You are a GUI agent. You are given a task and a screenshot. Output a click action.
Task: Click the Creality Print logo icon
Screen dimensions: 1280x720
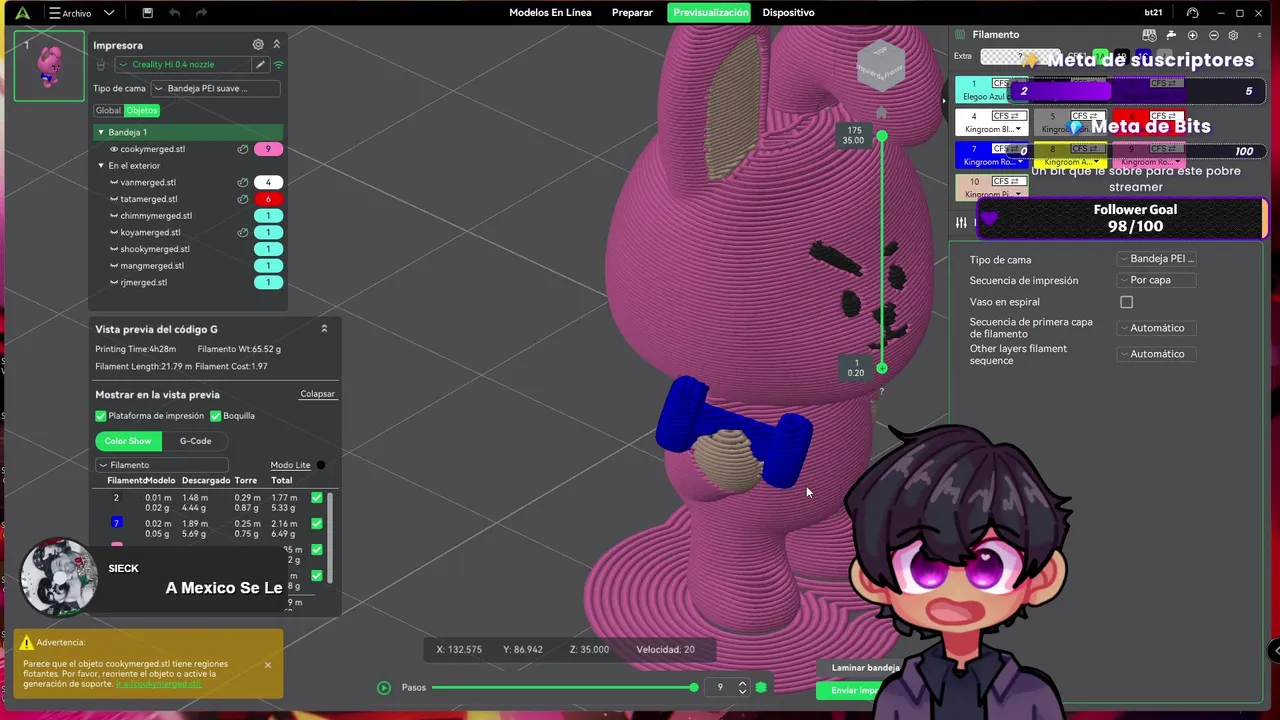click(22, 13)
